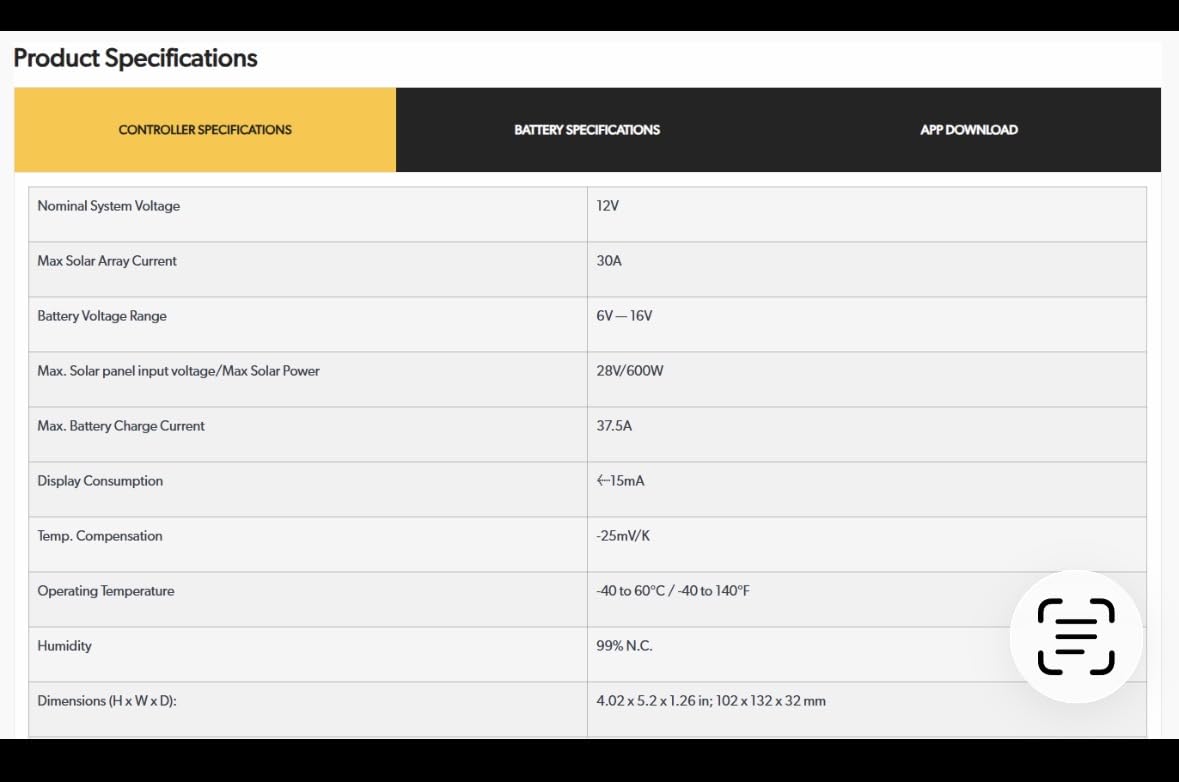Click the 28V/600W value

[x=630, y=371]
